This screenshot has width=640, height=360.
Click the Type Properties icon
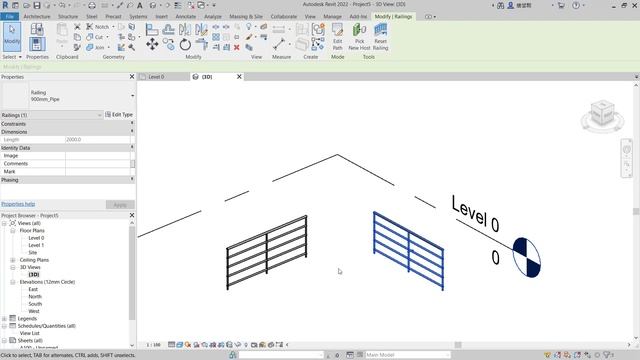[37, 29]
